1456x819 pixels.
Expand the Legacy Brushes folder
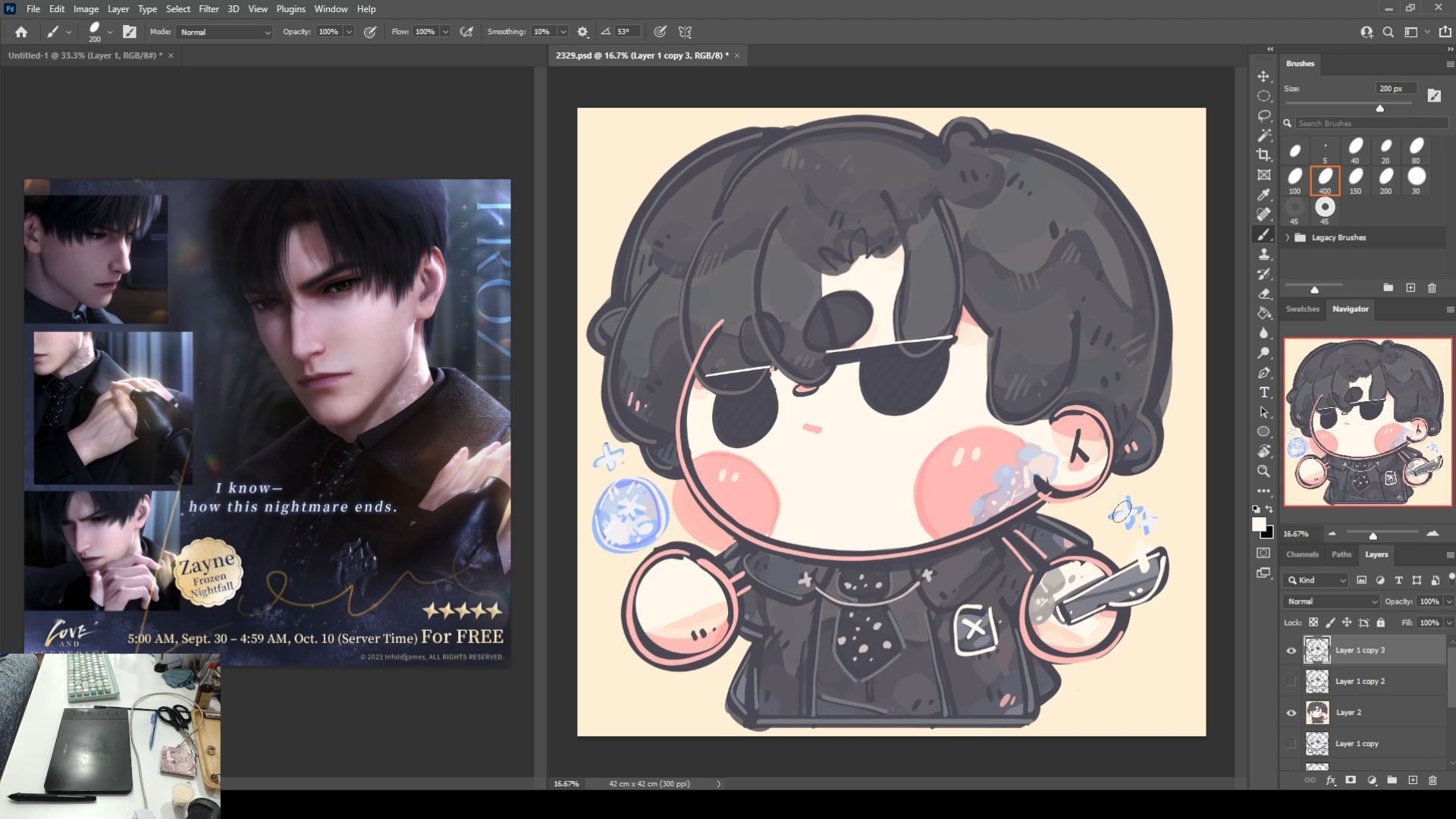[x=1288, y=237]
